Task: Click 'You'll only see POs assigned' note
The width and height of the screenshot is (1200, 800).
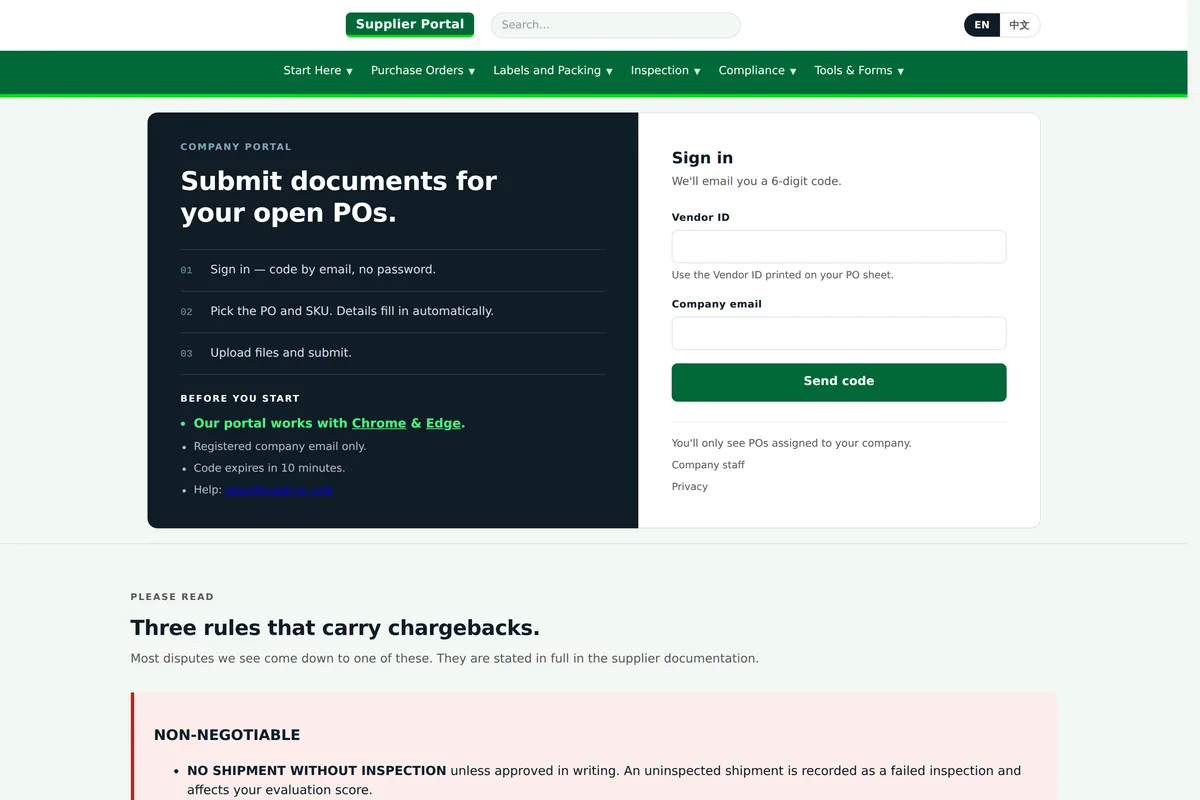Action: point(792,443)
